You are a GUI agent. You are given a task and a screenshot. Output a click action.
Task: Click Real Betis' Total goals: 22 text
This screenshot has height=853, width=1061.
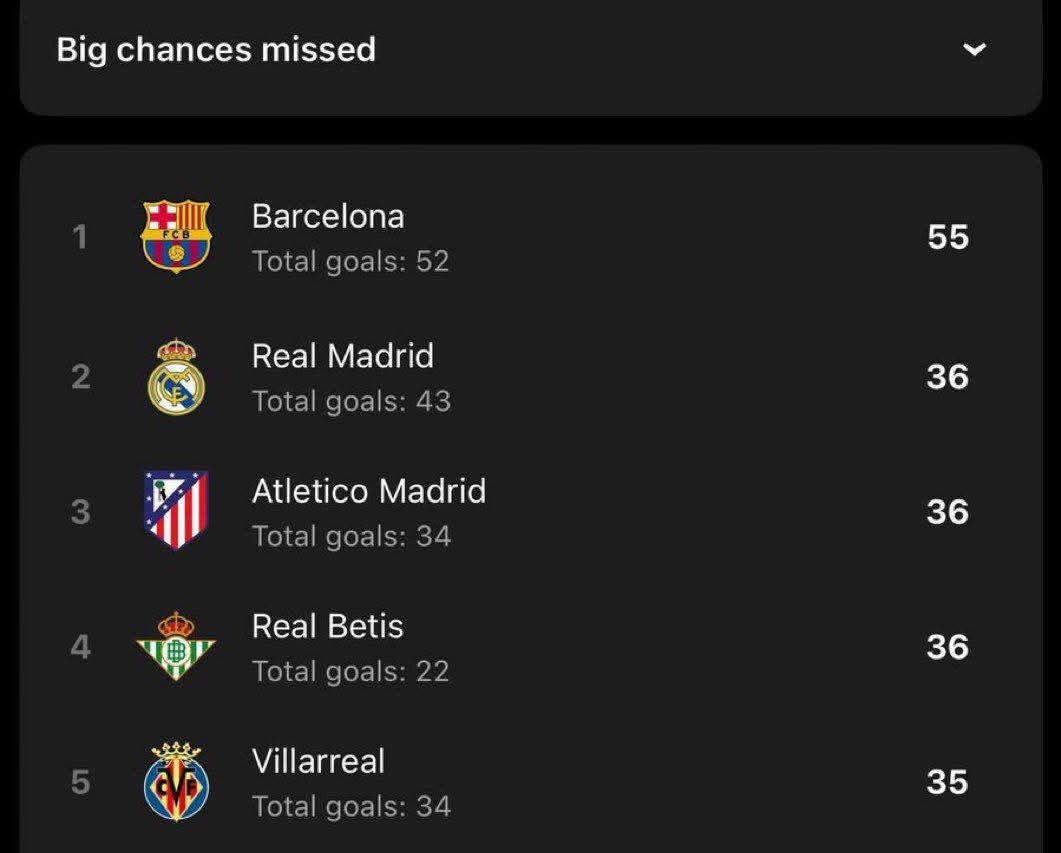(x=350, y=671)
